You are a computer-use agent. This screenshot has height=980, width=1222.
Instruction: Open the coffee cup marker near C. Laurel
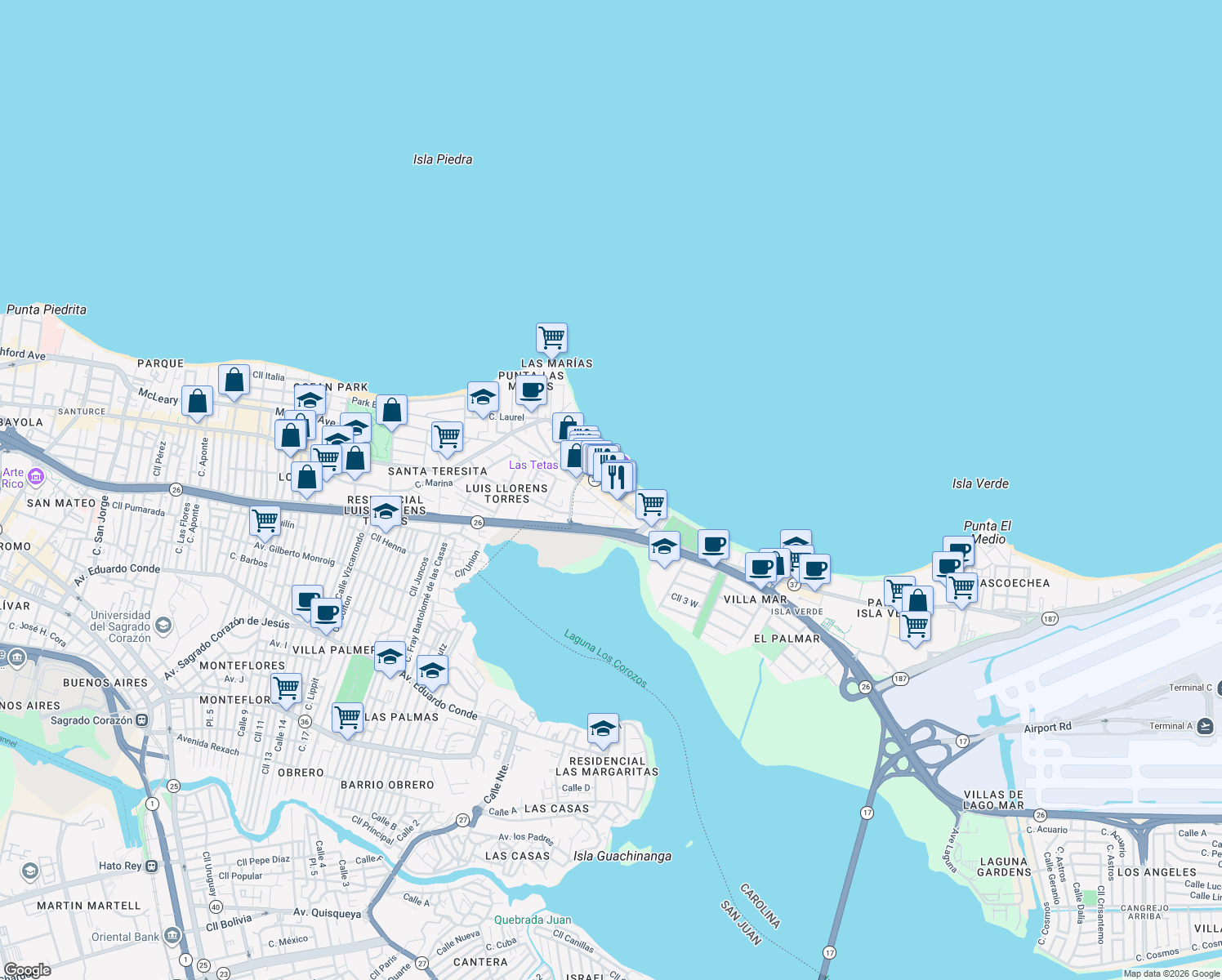coord(531,392)
